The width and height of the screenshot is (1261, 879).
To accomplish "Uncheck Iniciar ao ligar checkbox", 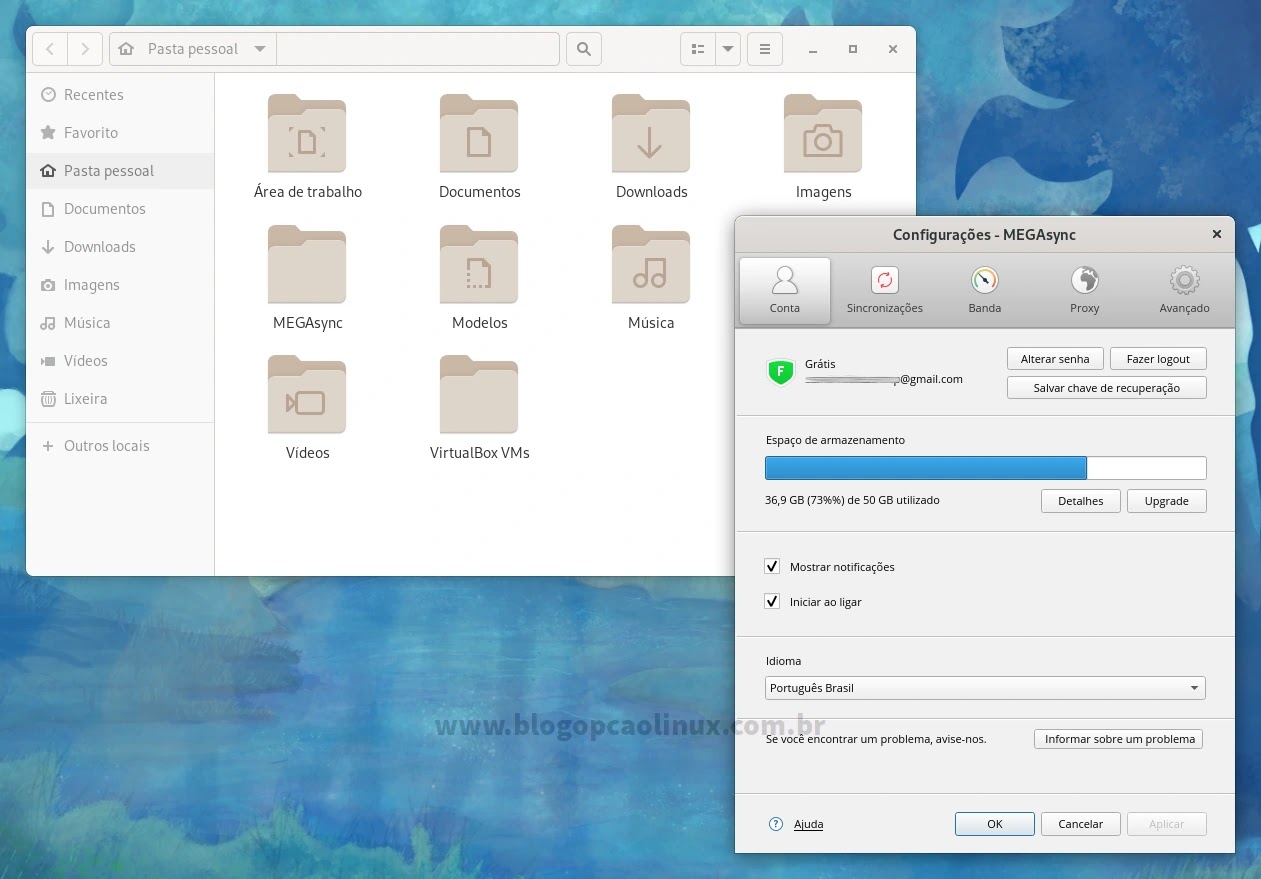I will [772, 602].
